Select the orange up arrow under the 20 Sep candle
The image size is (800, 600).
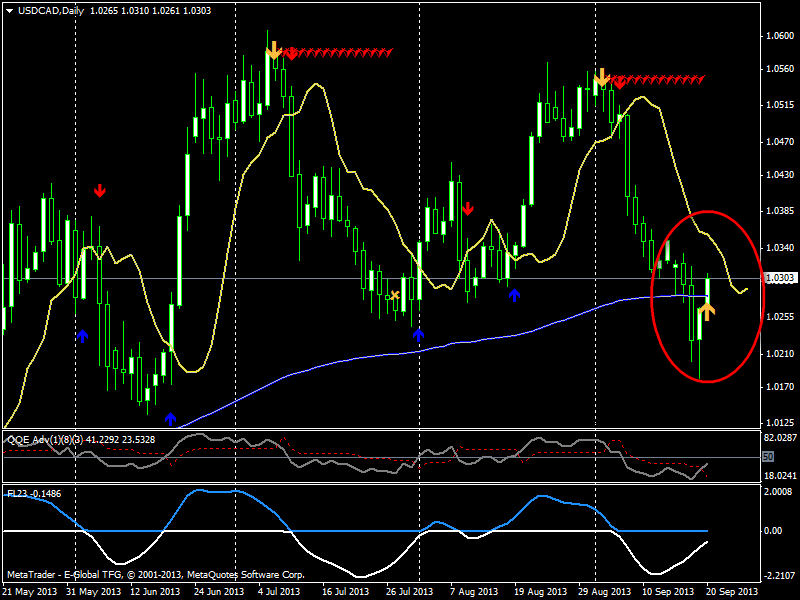point(707,311)
